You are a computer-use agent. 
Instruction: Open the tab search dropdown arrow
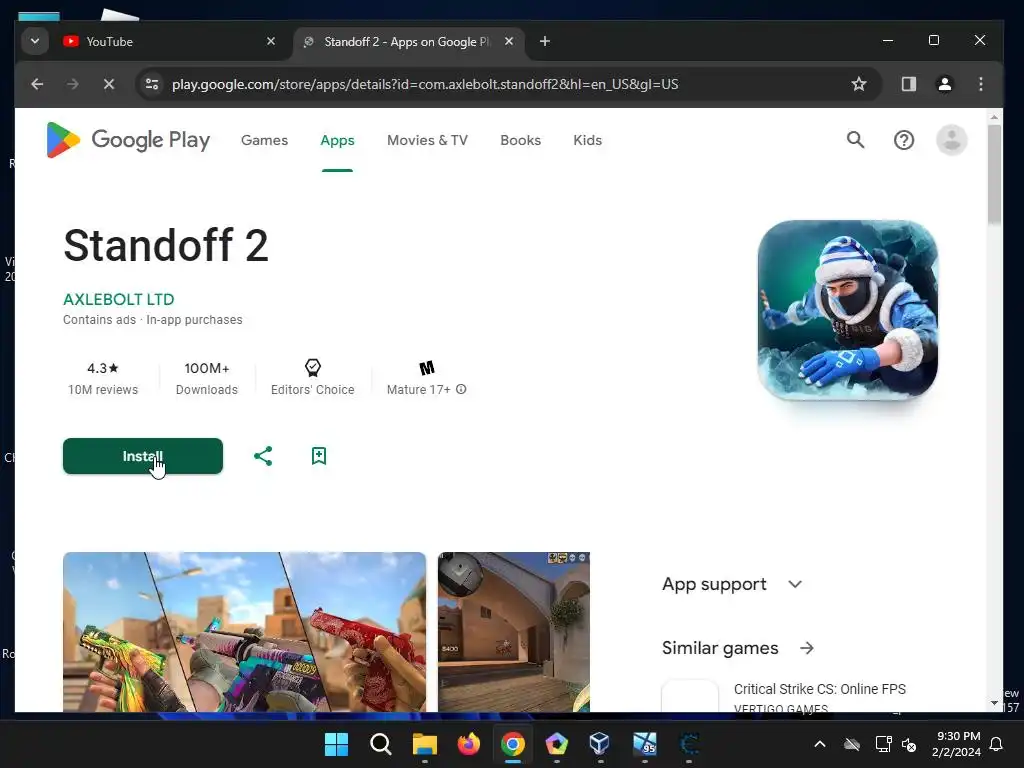[x=35, y=41]
